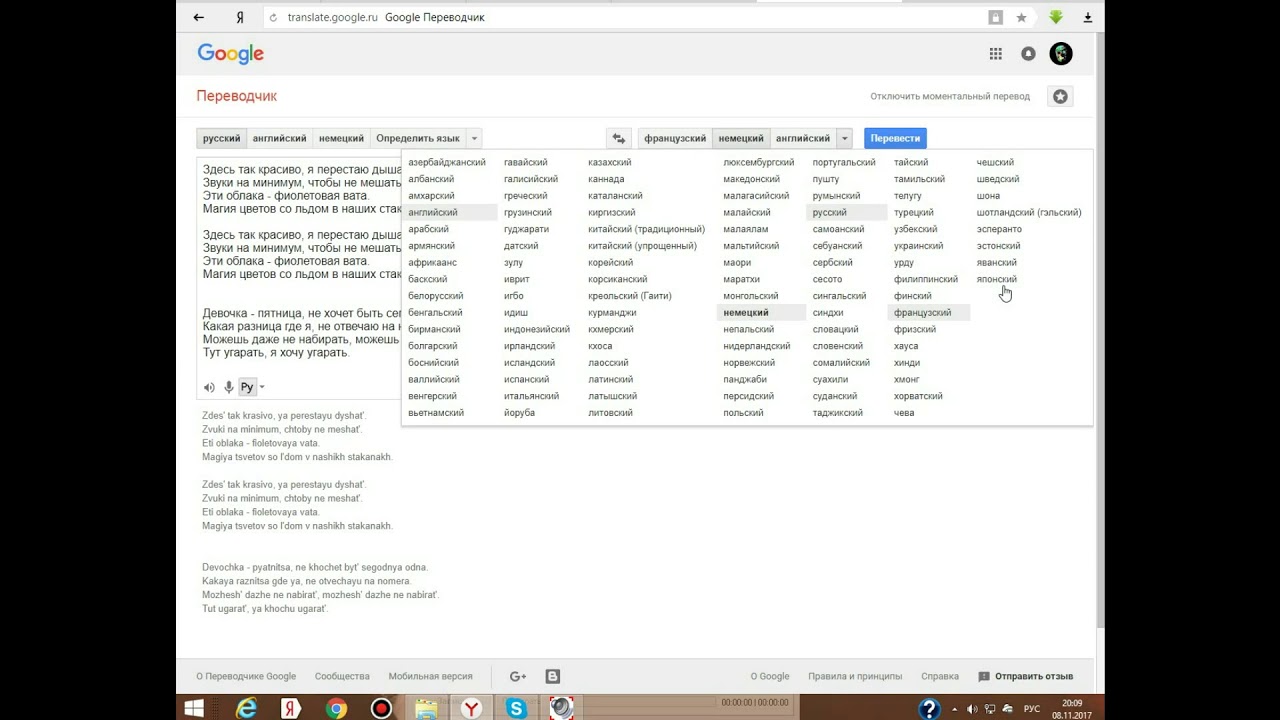Select target language французский tab
The height and width of the screenshot is (720, 1280).
coord(675,138)
